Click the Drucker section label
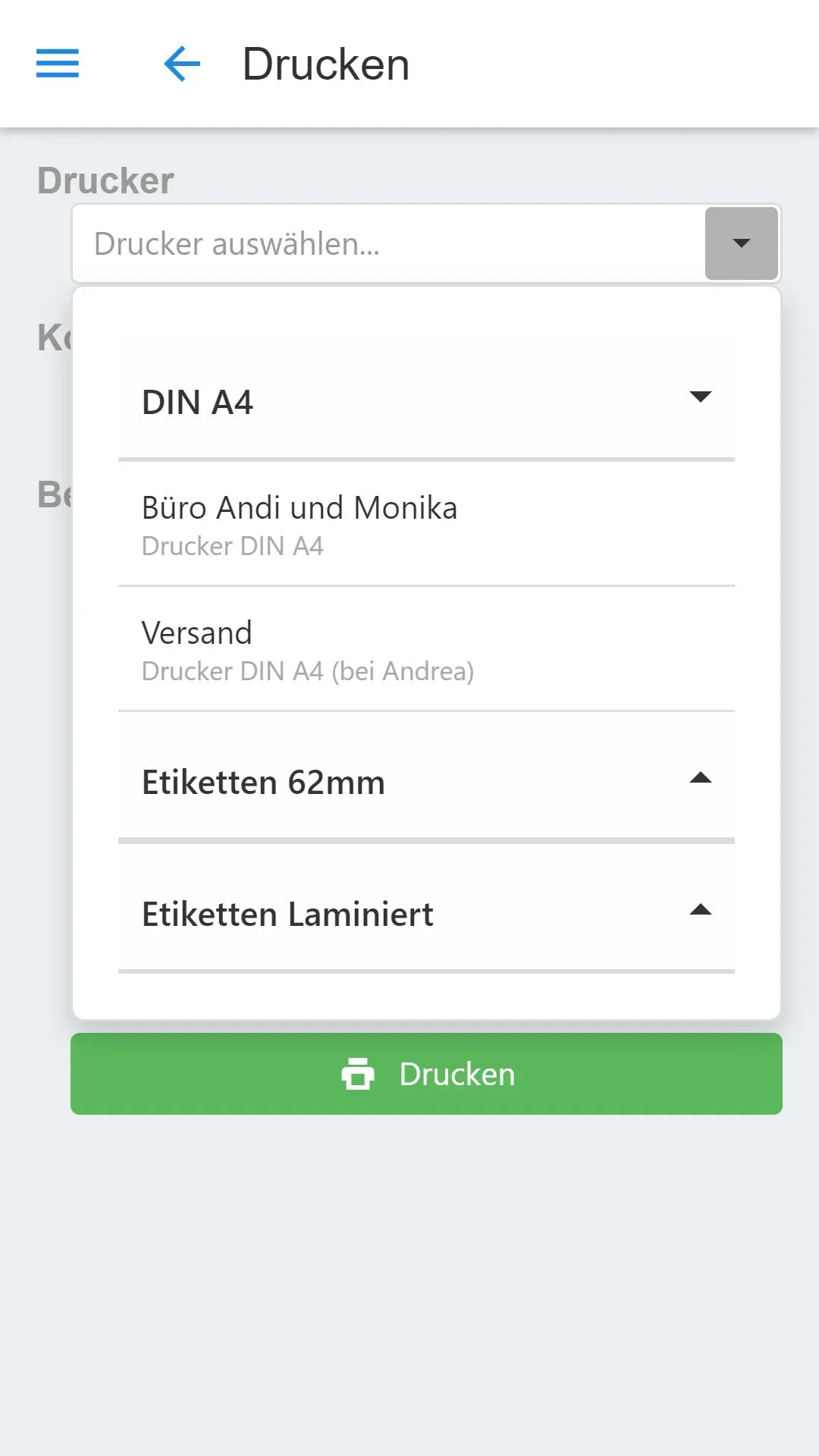The image size is (819, 1456). point(105,180)
